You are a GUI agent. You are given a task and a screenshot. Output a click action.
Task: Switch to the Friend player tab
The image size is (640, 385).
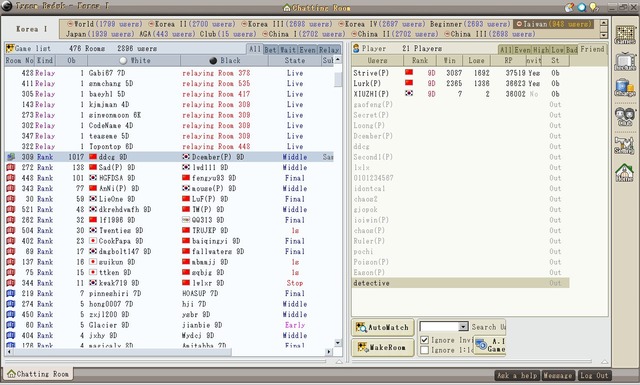coord(592,49)
